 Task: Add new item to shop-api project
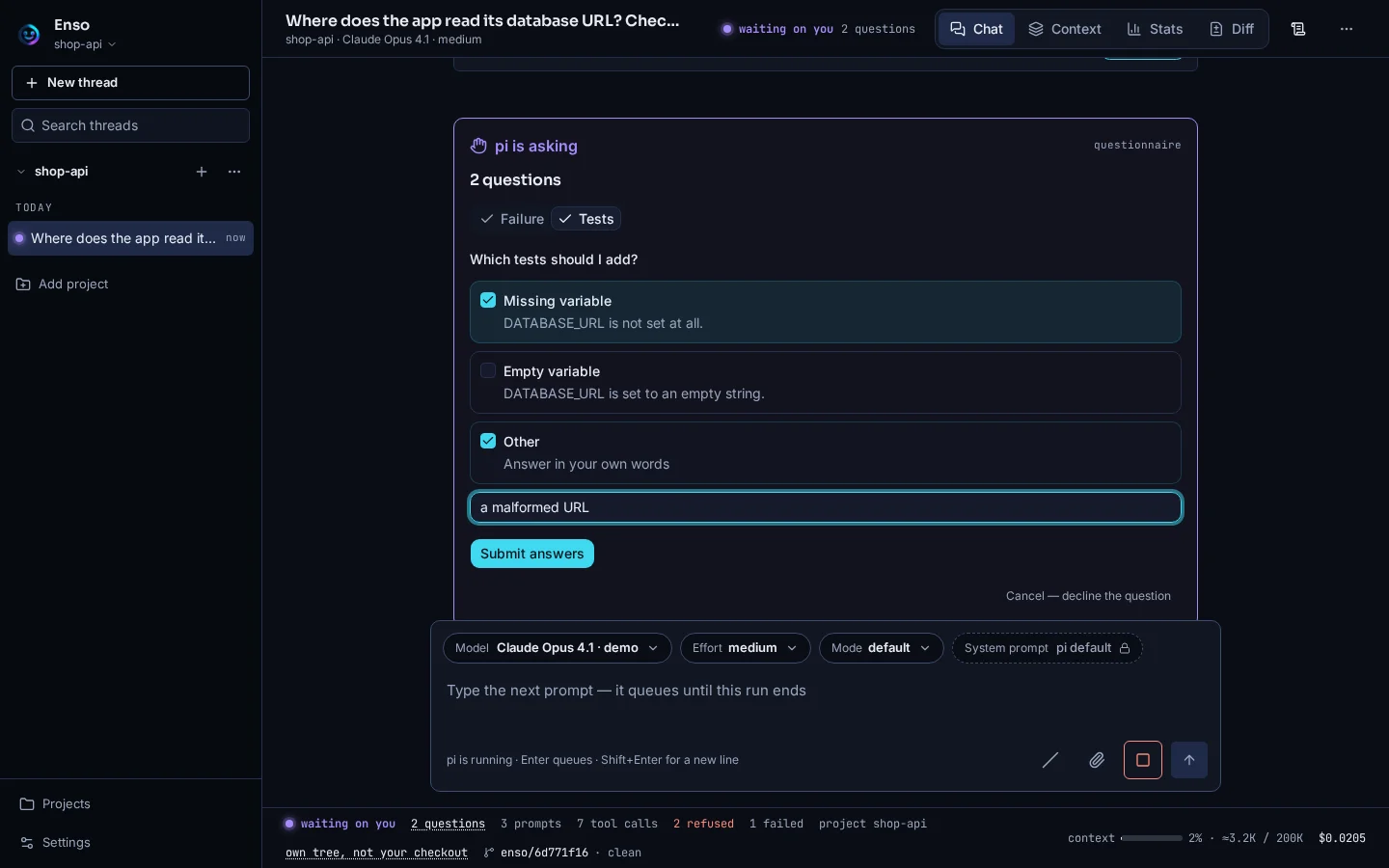(x=202, y=172)
